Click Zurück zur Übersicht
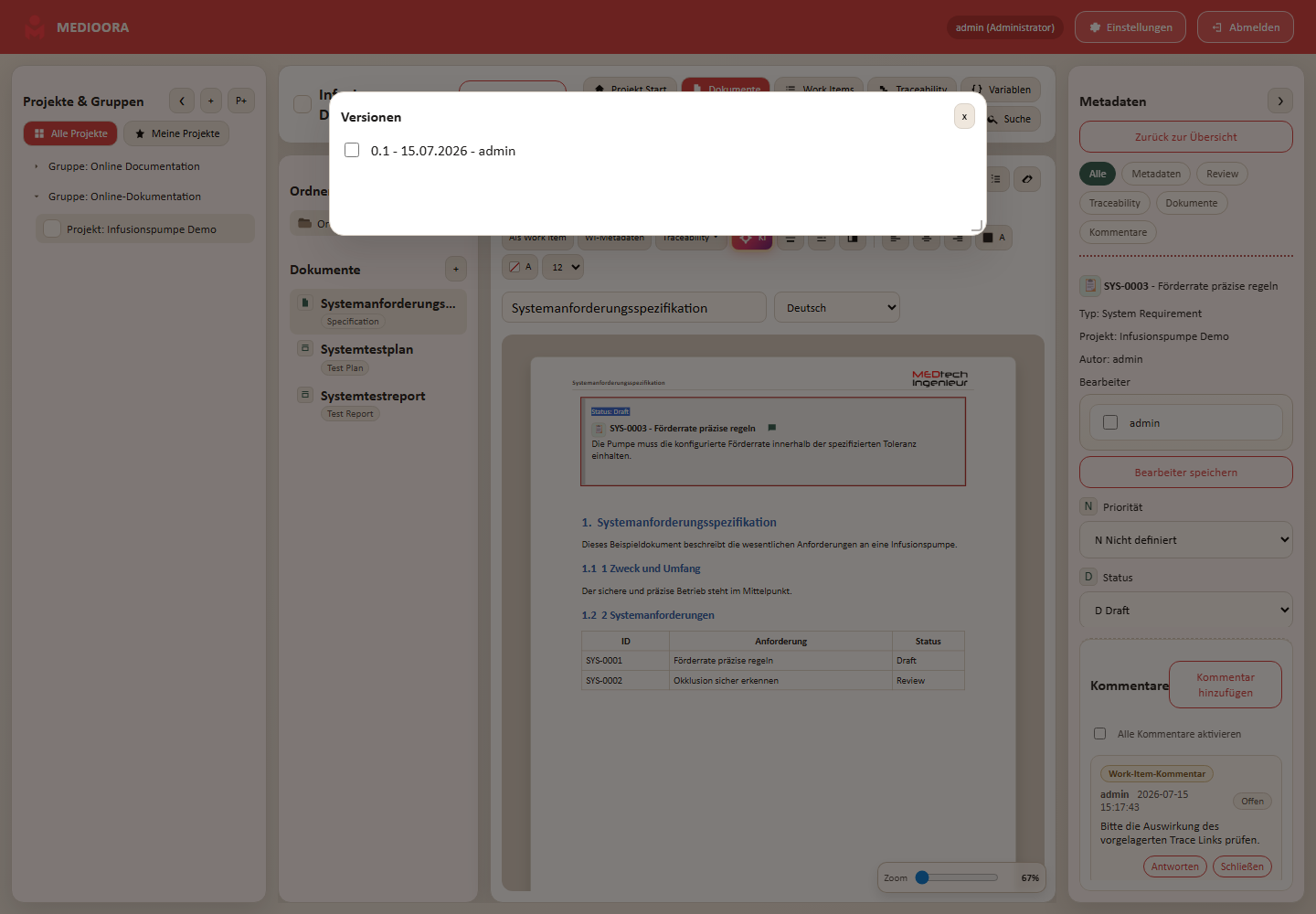Viewport: 1316px width, 914px height. tap(1186, 137)
